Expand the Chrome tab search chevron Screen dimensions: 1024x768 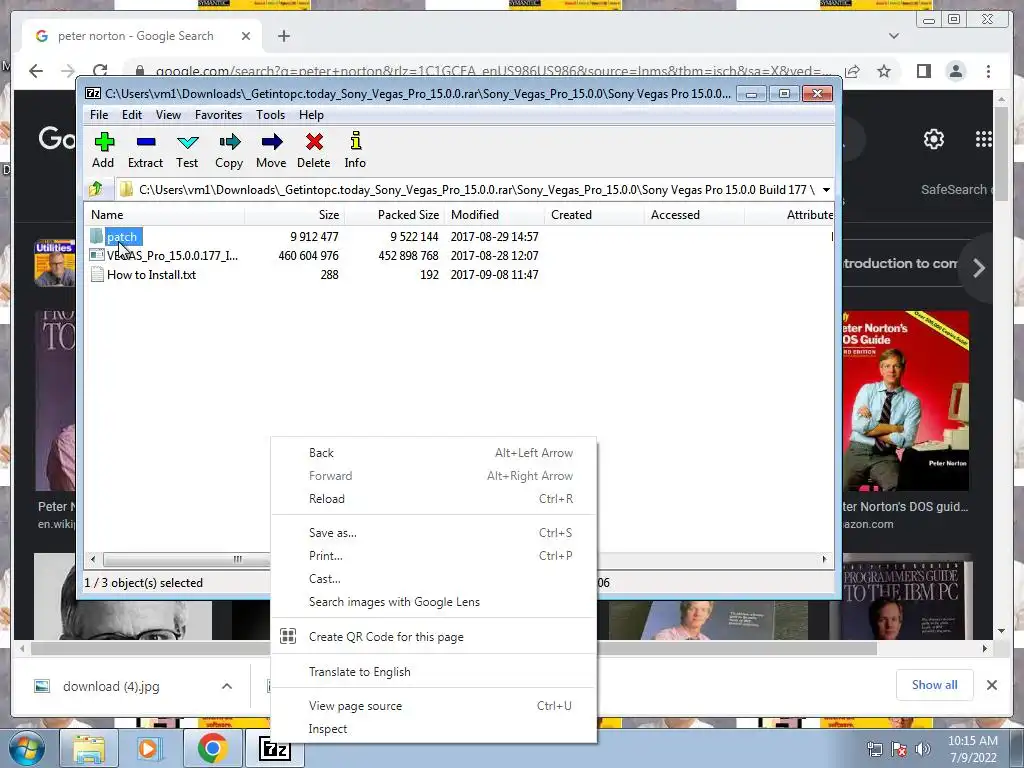pos(894,36)
